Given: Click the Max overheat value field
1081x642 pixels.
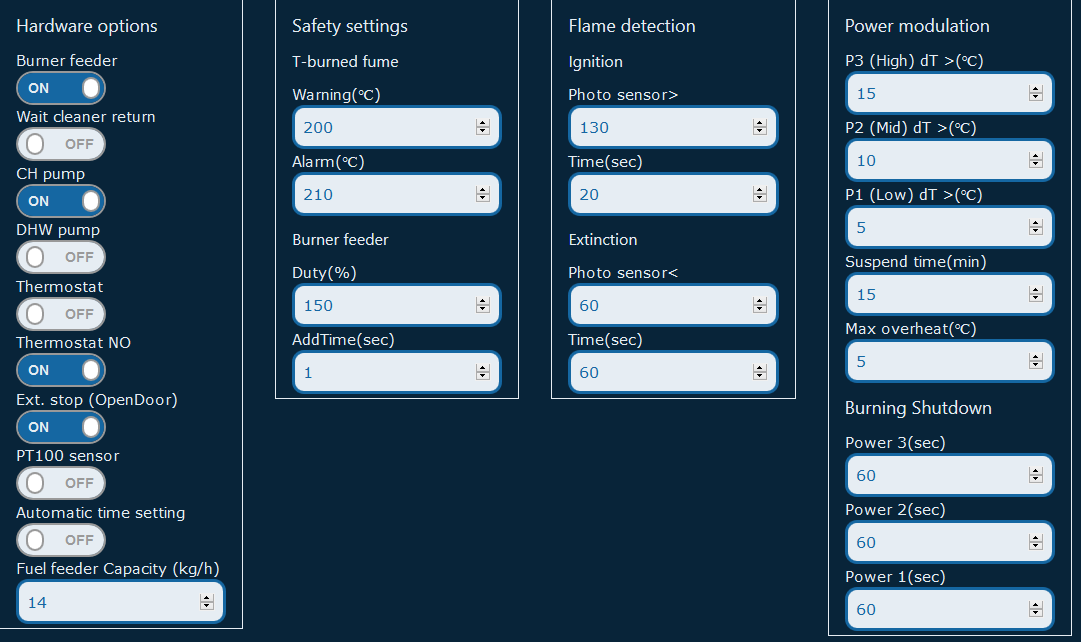Looking at the screenshot, I should click(940, 361).
